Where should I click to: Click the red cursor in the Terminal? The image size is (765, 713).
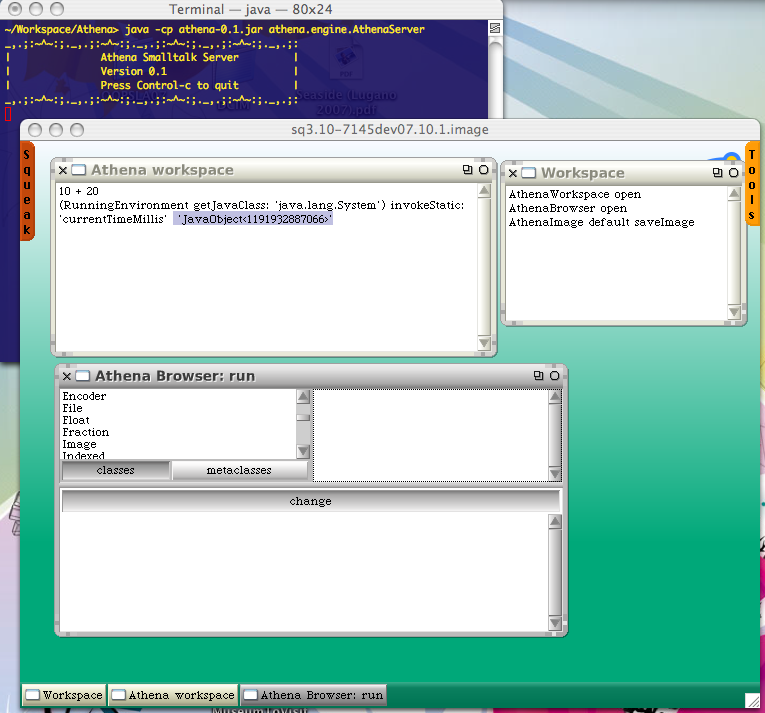8,114
